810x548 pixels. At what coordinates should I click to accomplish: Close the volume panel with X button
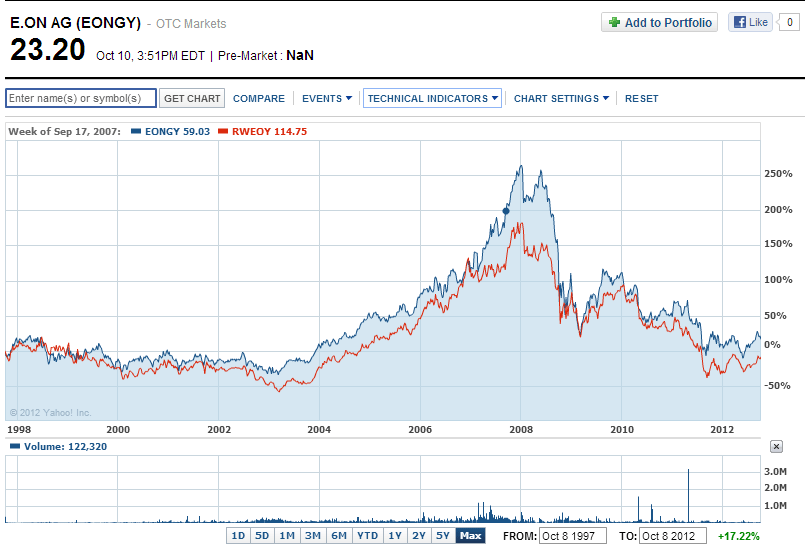point(776,446)
